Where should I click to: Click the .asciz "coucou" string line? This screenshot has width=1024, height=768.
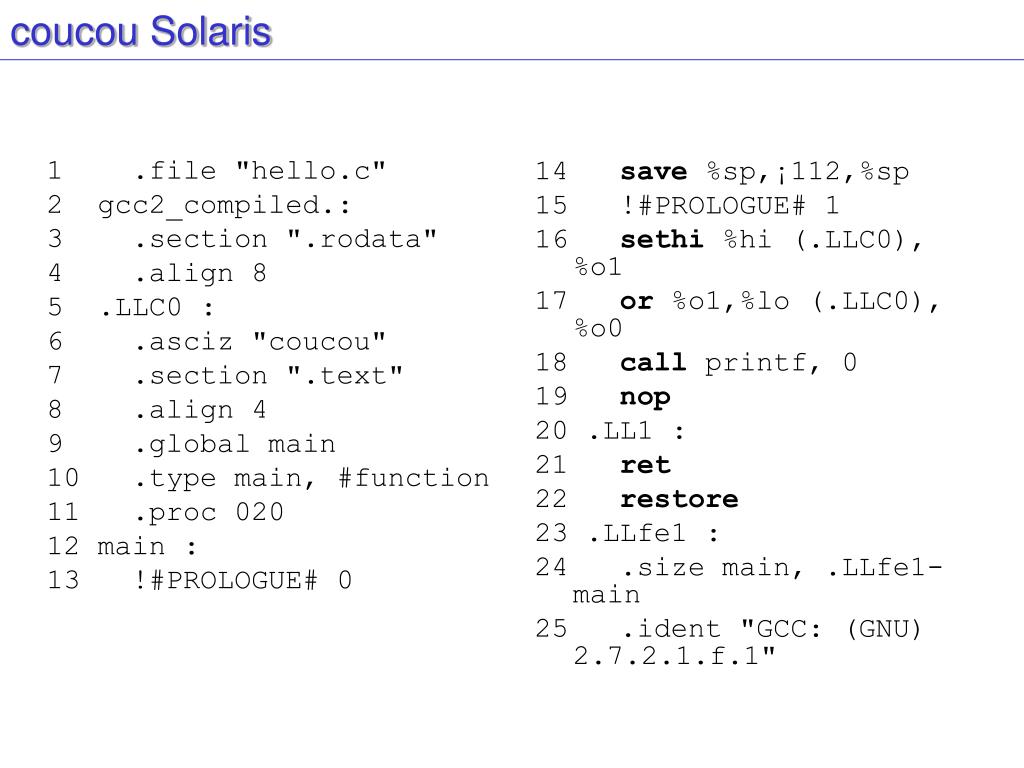(260, 342)
